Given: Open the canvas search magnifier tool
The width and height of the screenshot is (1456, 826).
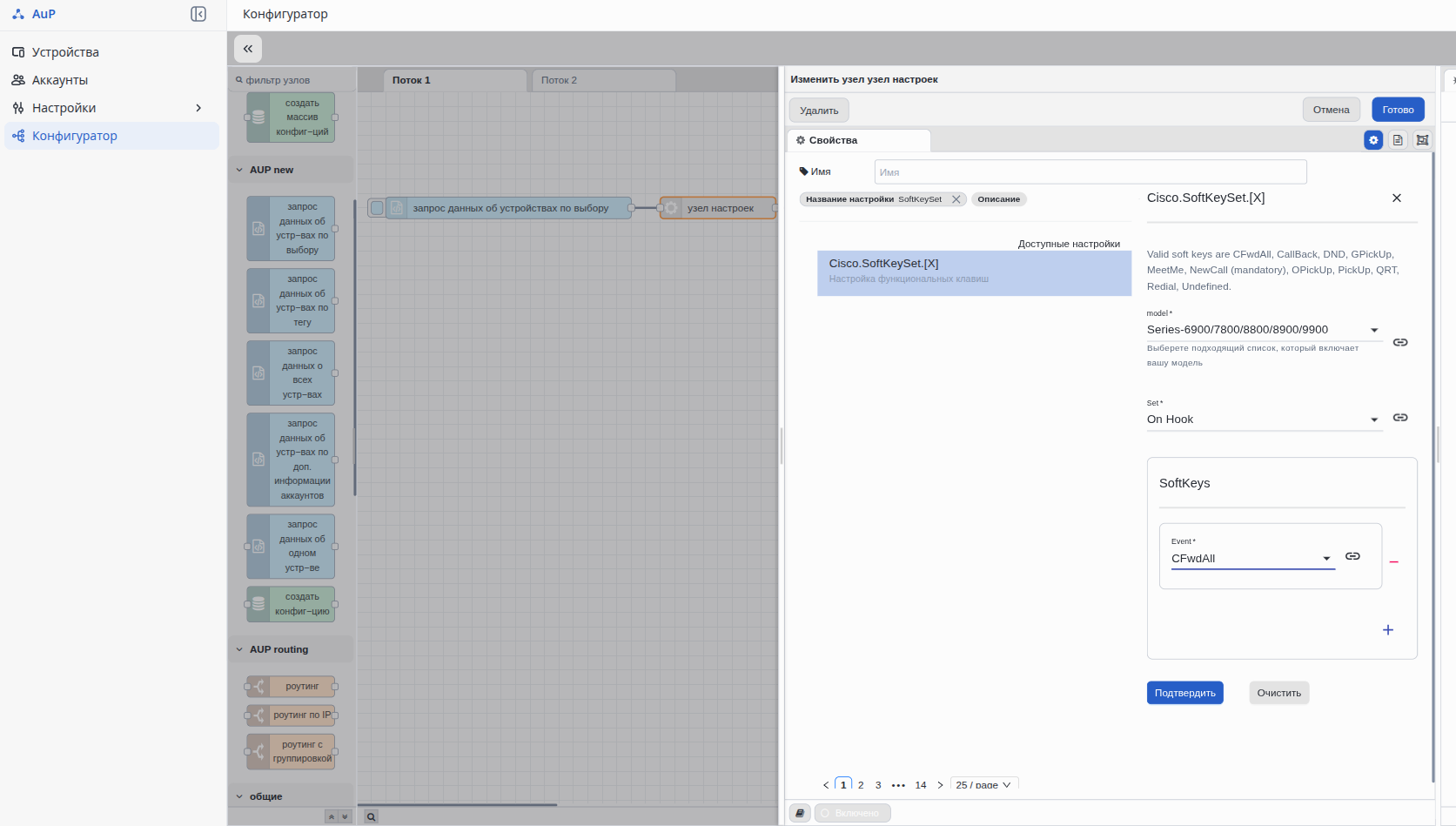Looking at the screenshot, I should click(371, 816).
